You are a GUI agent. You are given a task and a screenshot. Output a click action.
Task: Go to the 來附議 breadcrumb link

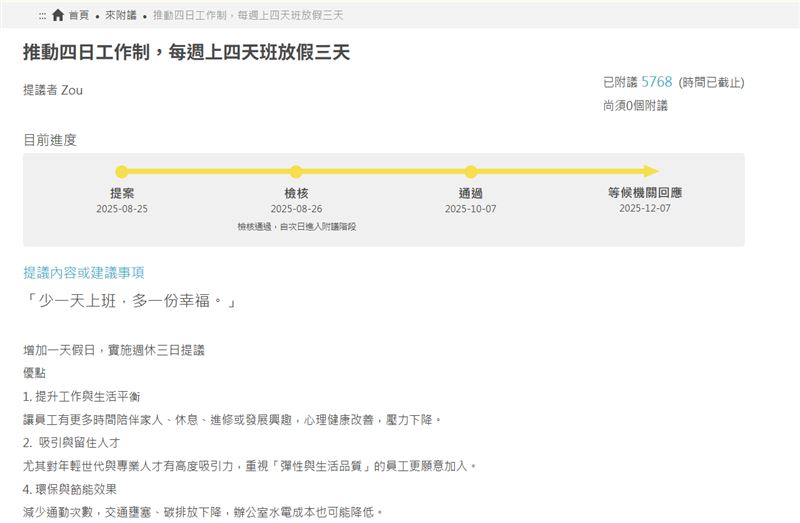click(x=119, y=15)
